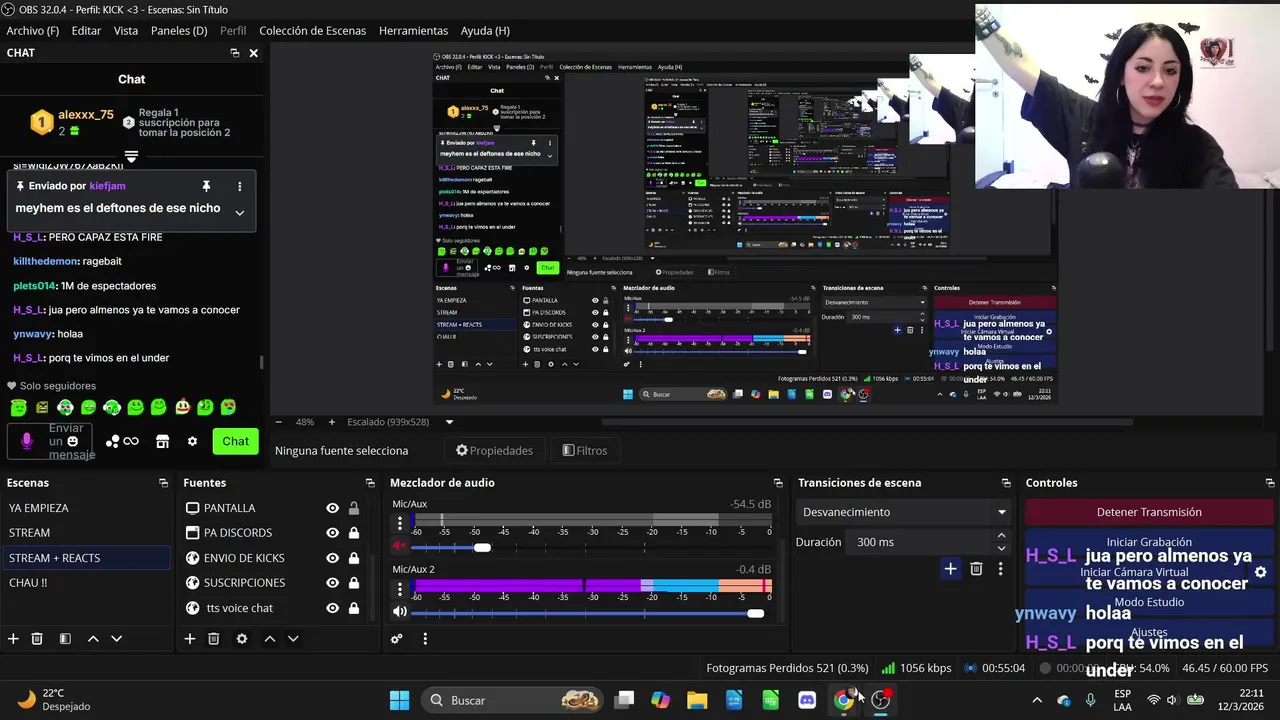Open audio mixer menu beside gears icon
Screen dimensions: 1280x720
[425, 639]
